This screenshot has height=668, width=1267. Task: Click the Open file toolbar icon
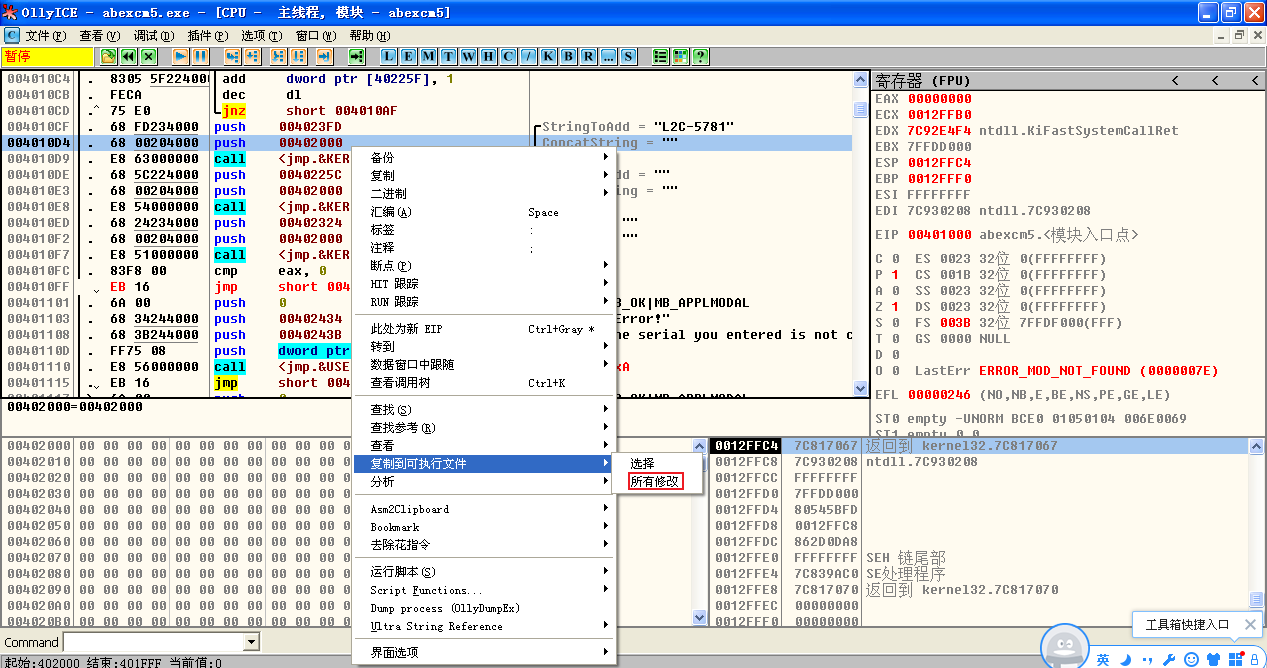click(109, 56)
